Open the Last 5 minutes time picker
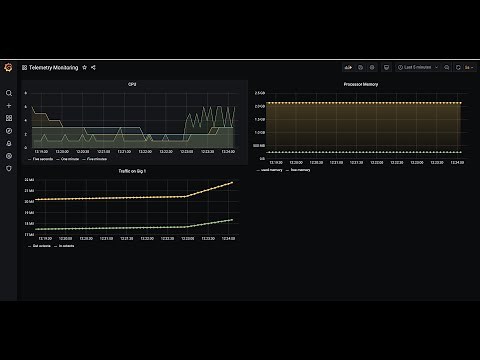Viewport: 480px width, 360px height. (418, 67)
